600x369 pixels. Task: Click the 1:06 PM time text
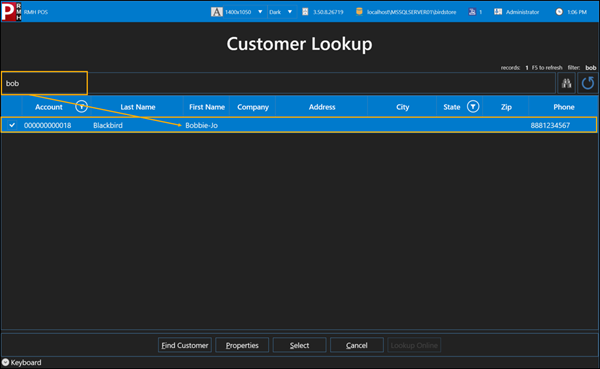(577, 12)
